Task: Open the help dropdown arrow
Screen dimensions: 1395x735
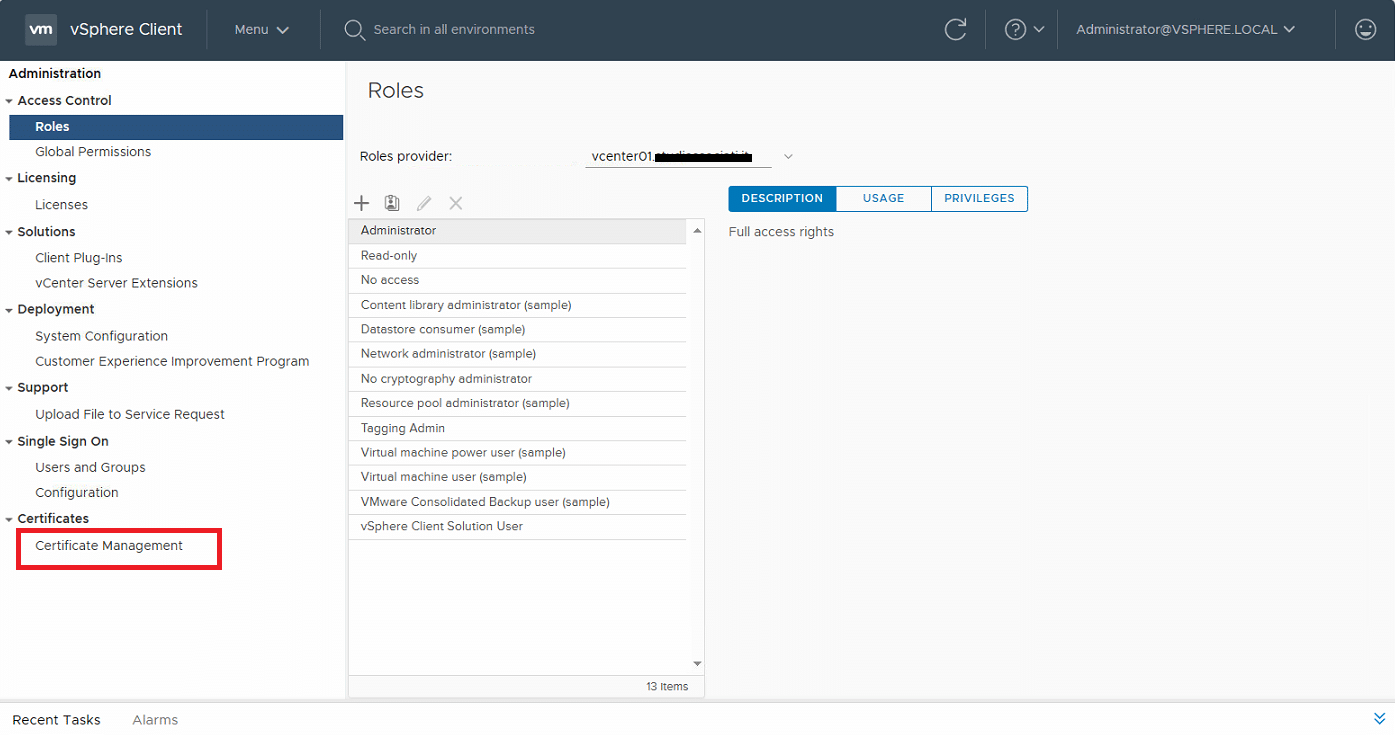Action: point(1039,30)
